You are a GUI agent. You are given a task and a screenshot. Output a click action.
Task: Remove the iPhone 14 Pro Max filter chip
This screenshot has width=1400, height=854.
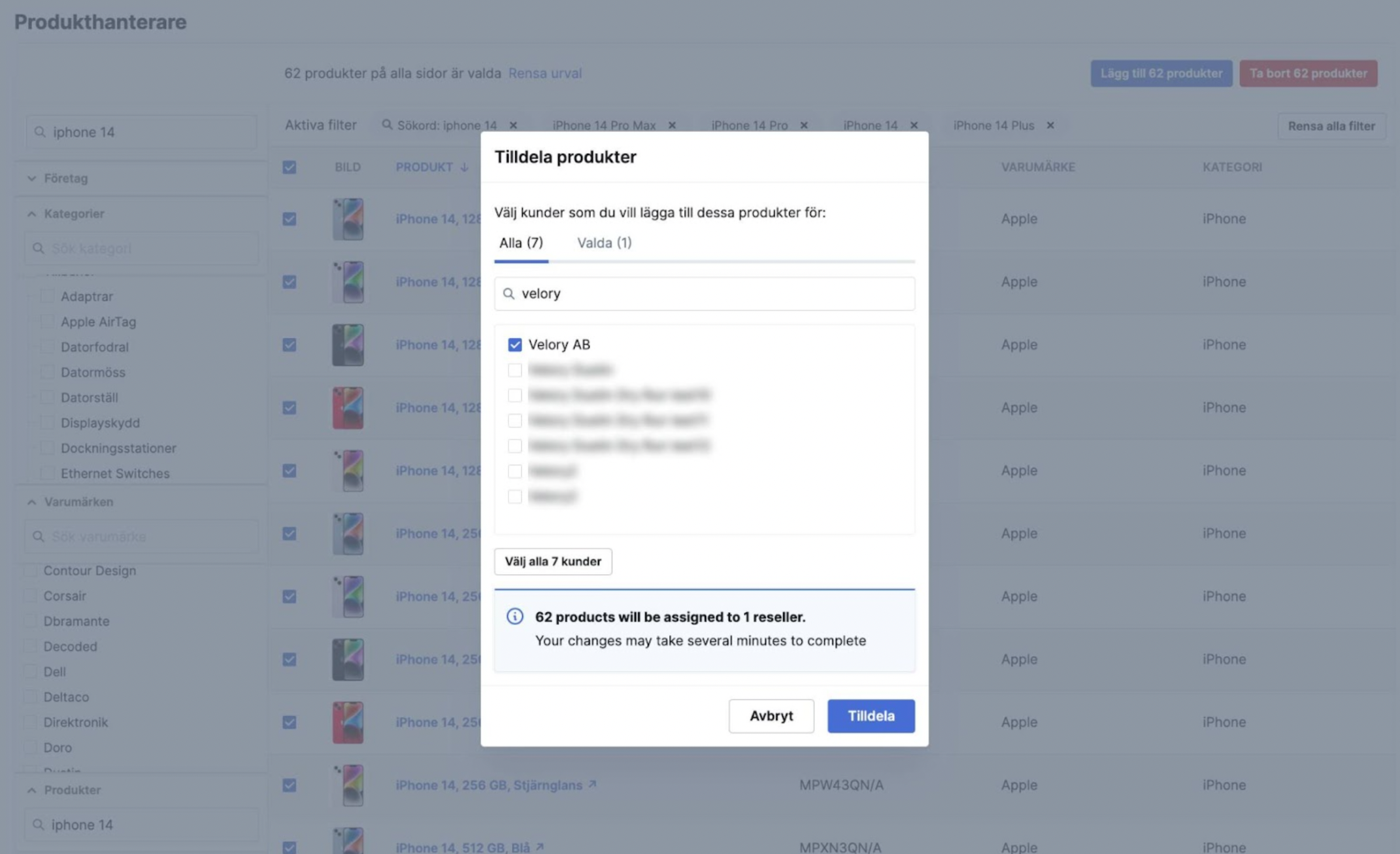(672, 125)
